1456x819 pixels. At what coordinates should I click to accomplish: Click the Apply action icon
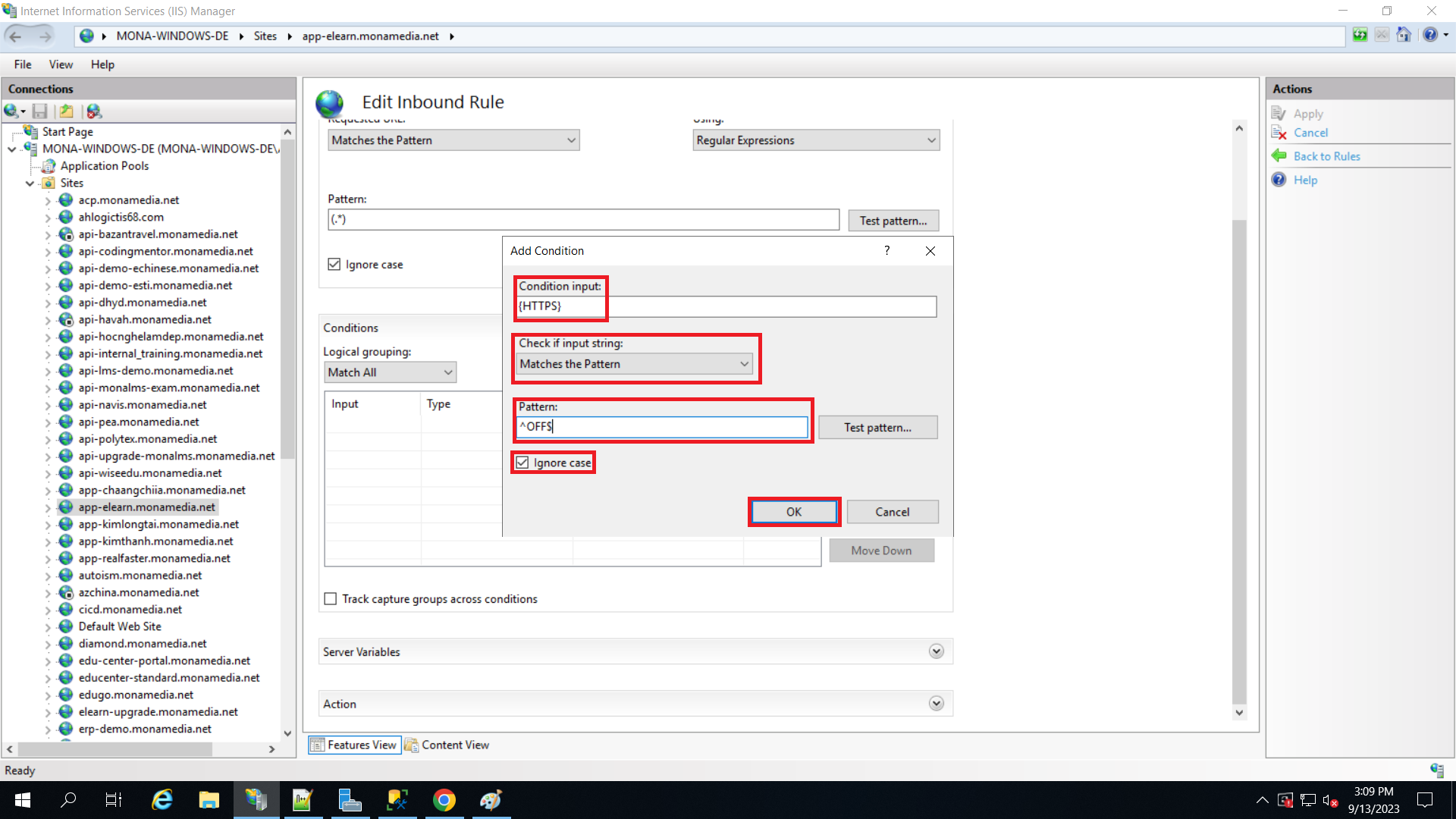(x=1279, y=114)
